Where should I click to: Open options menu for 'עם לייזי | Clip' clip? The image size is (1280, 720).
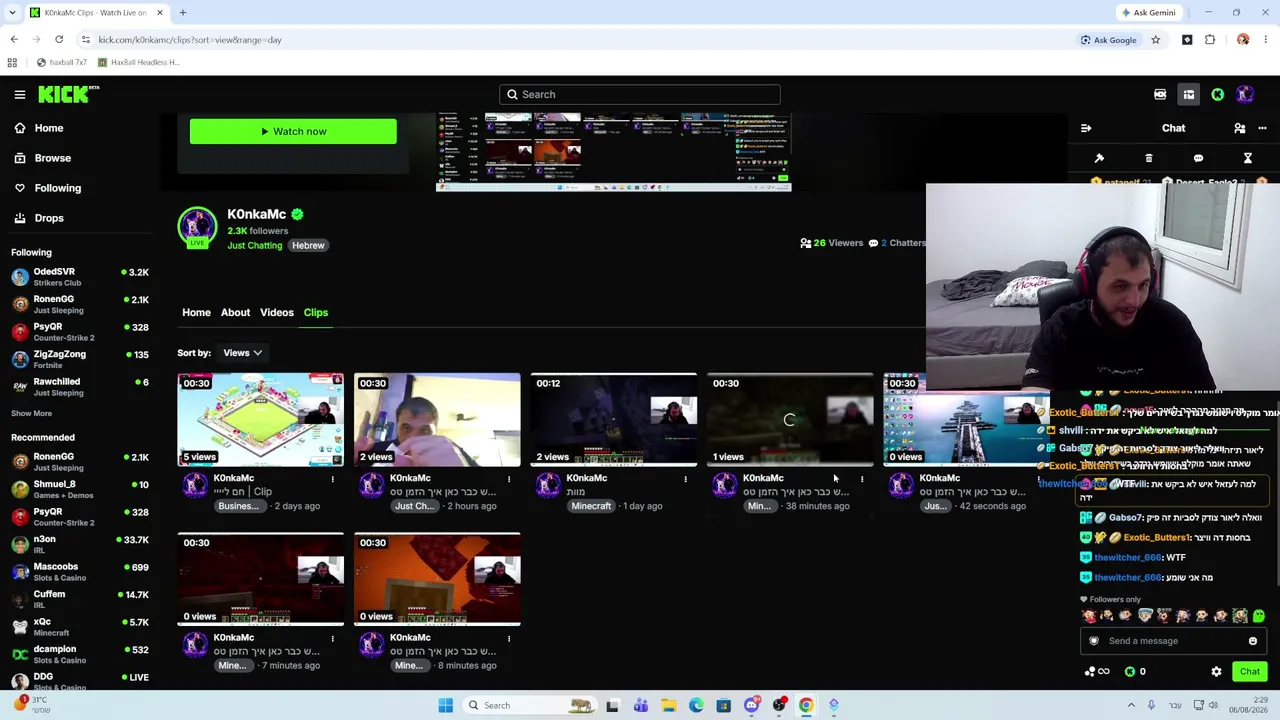(x=333, y=479)
